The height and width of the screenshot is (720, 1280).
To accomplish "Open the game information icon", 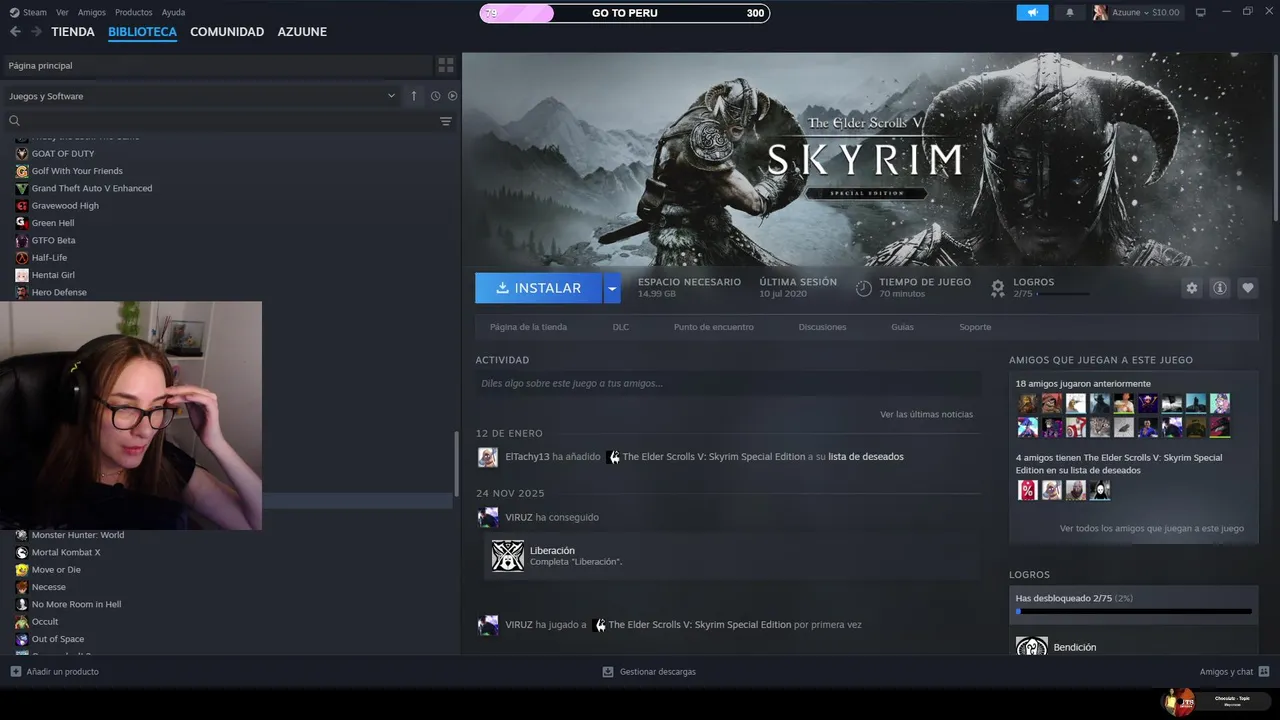I will pyautogui.click(x=1219, y=288).
